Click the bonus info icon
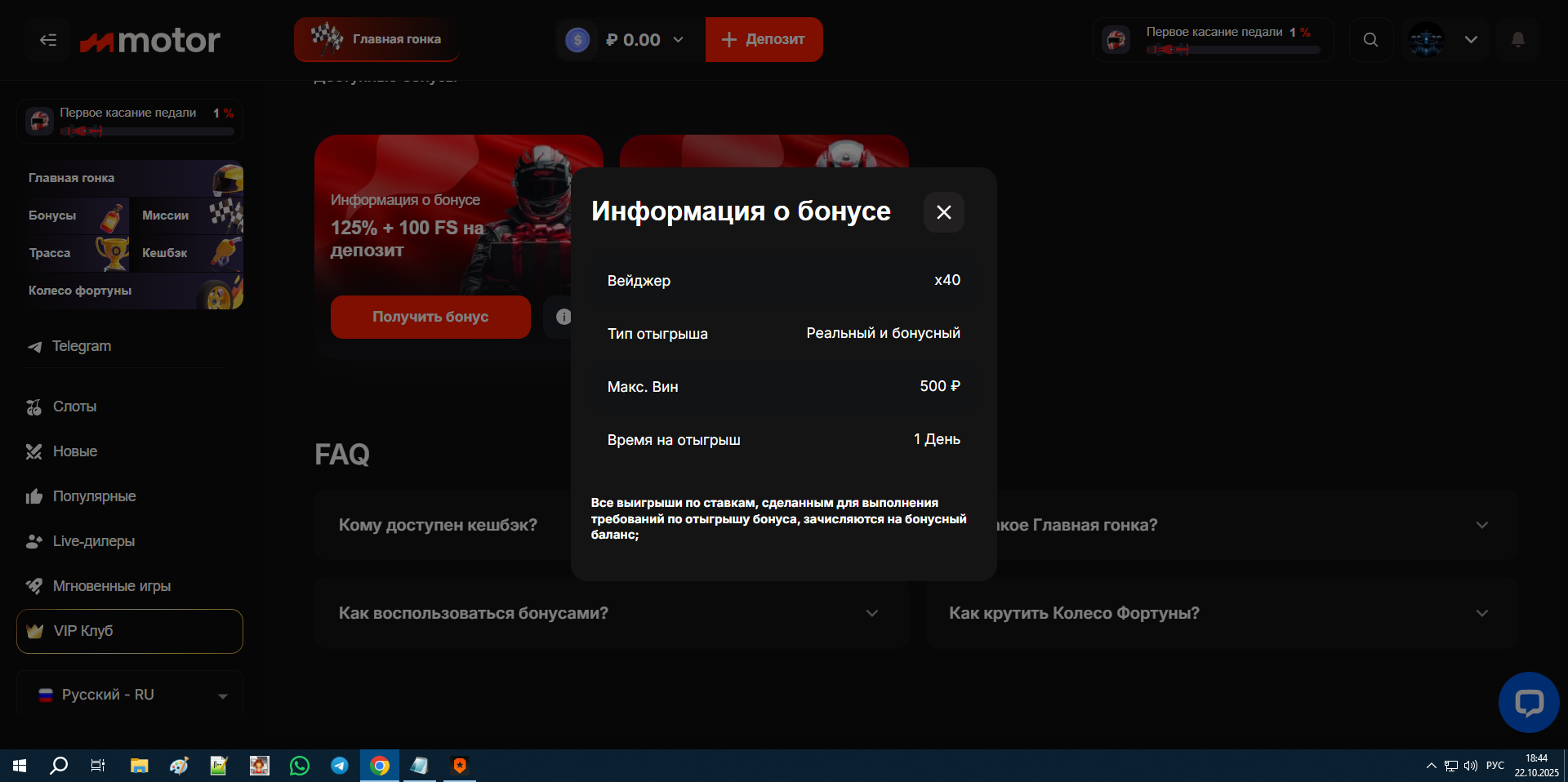Viewport: 1568px width, 782px height. (563, 317)
